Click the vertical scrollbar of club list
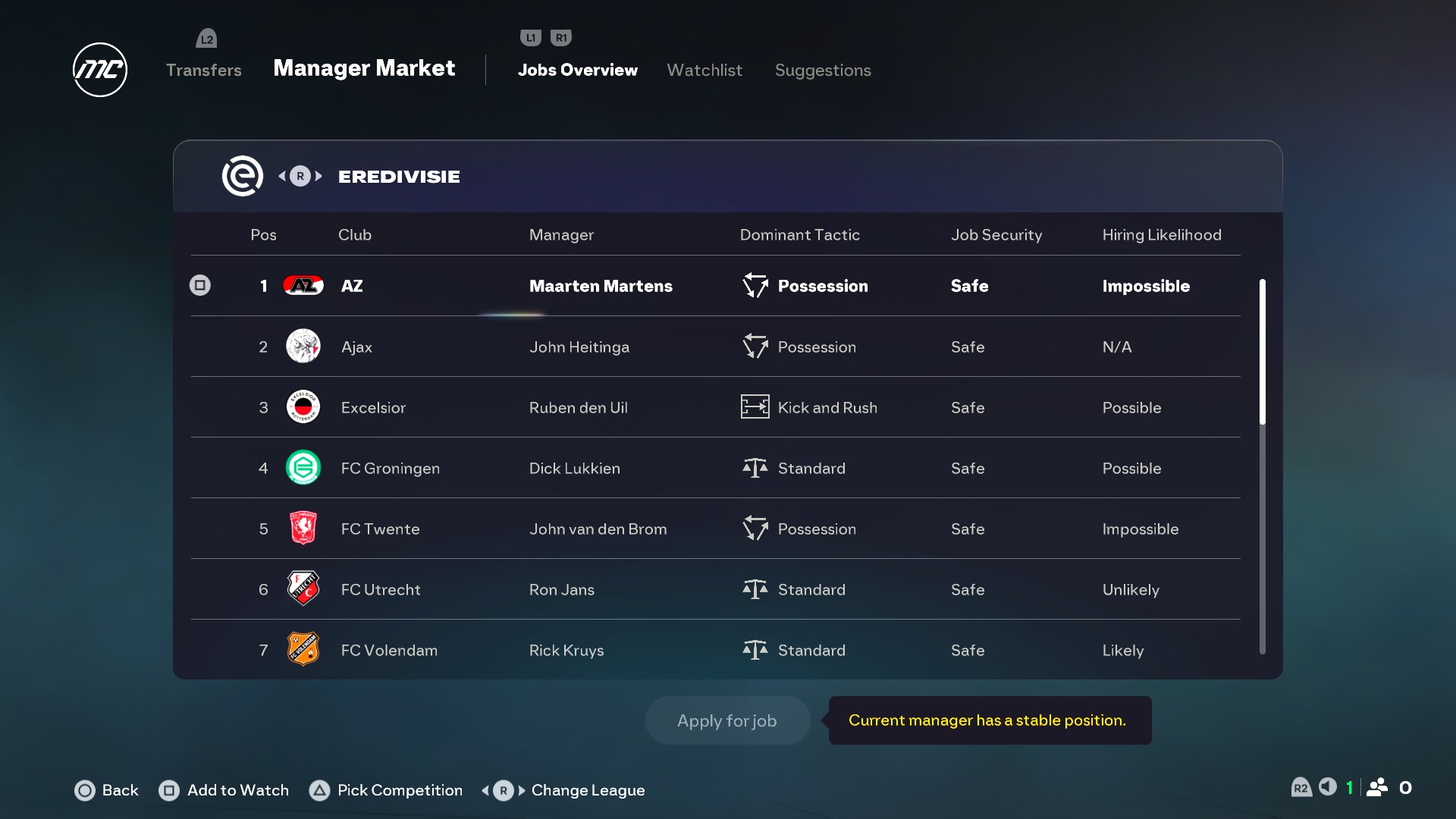Viewport: 1456px width, 819px height. point(1262,353)
